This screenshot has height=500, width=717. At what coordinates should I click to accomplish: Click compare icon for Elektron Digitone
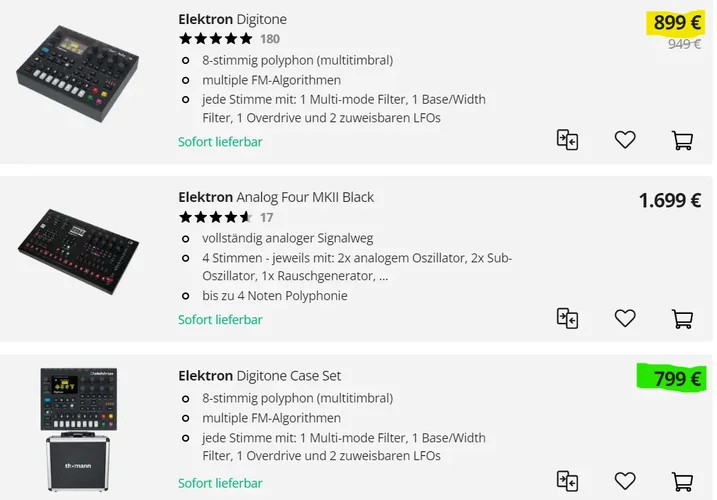click(567, 140)
